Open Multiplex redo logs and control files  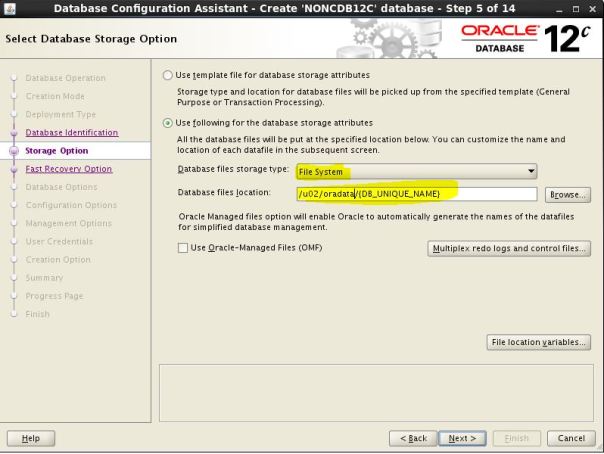coord(509,248)
